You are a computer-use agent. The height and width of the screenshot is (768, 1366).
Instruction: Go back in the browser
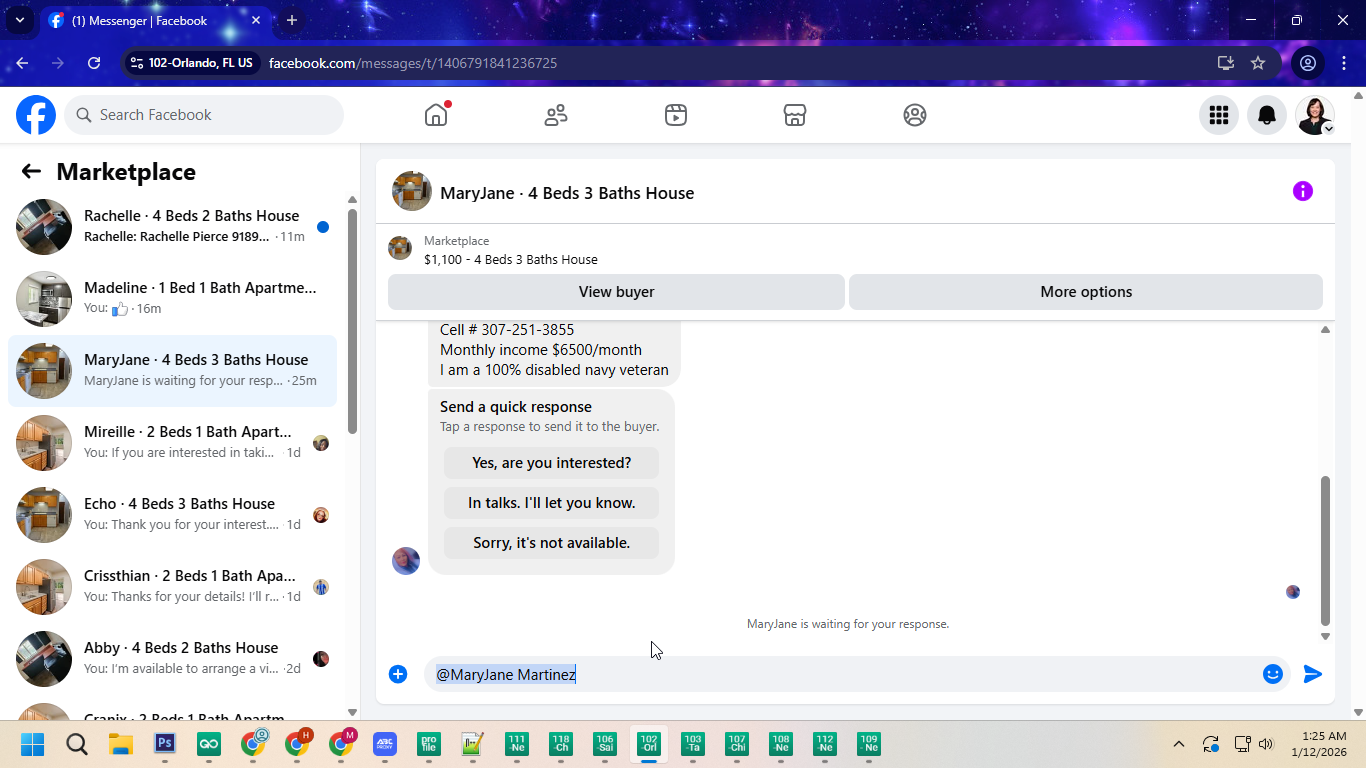coord(22,63)
